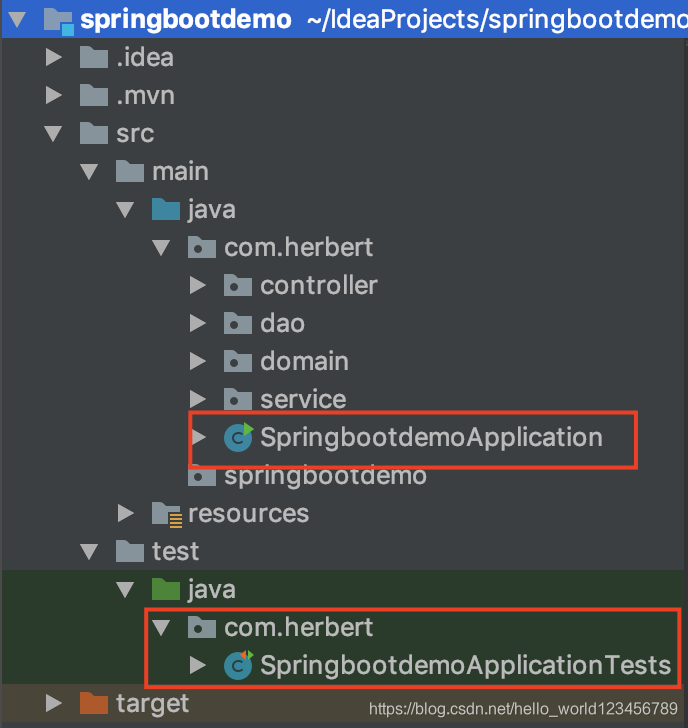This screenshot has height=728, width=688.
Task: Expand the domain package arrow
Action: click(198, 361)
